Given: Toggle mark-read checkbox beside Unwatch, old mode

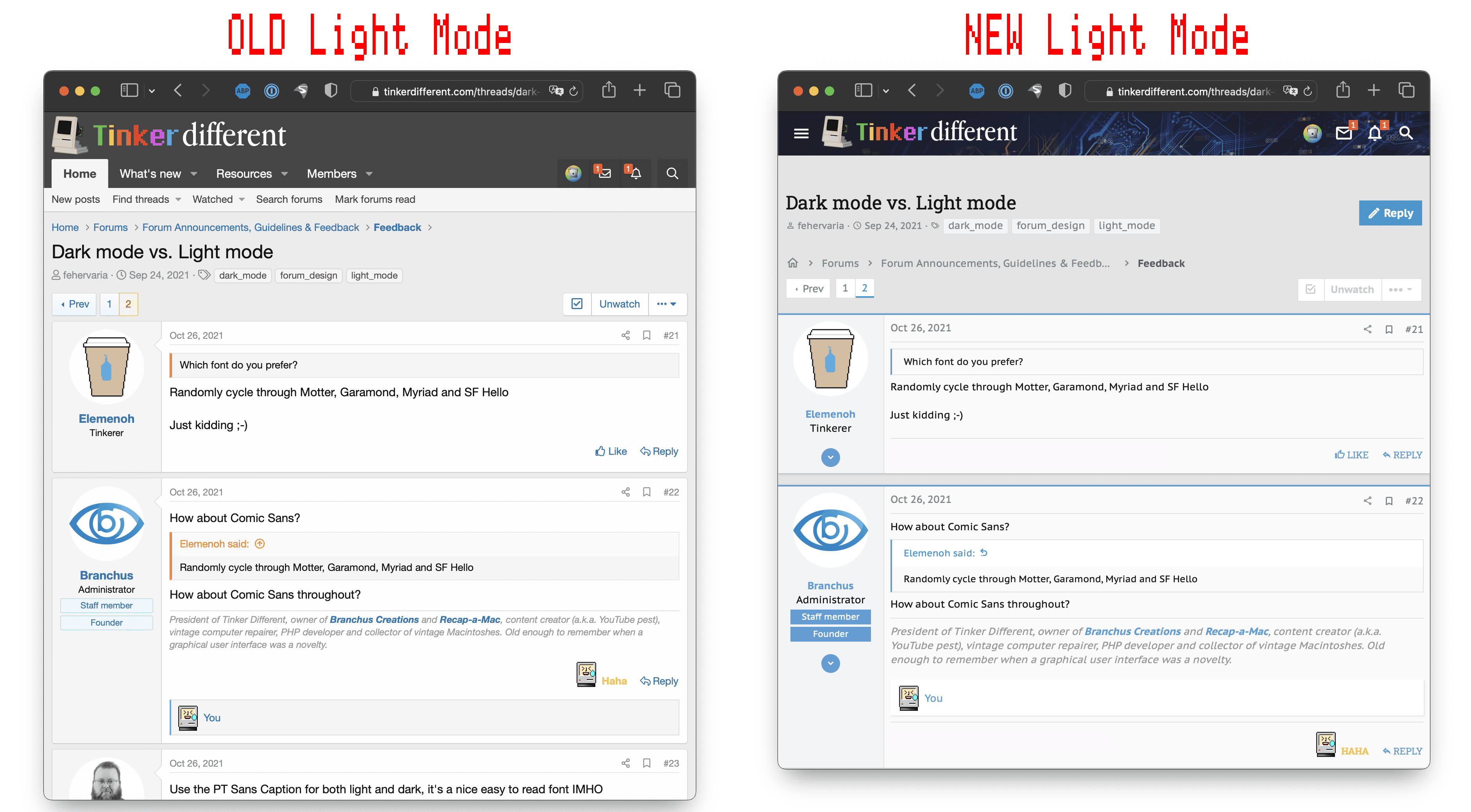Looking at the screenshot, I should (577, 304).
